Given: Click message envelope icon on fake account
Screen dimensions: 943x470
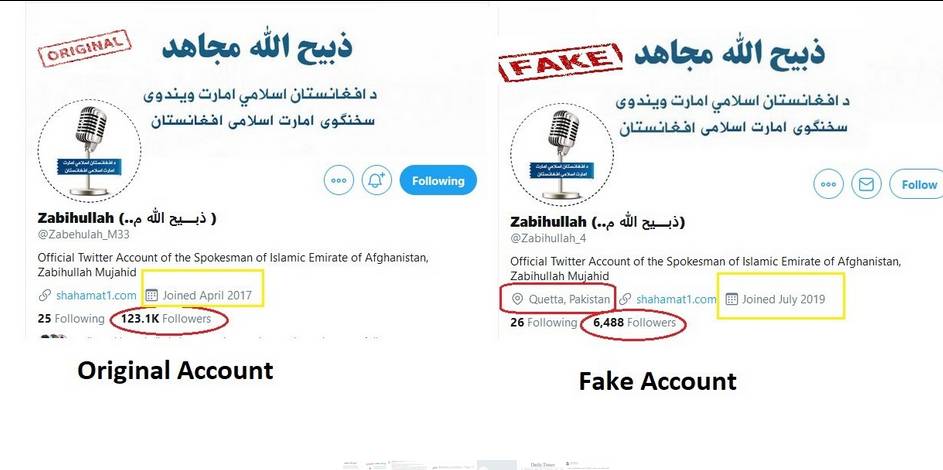Looking at the screenshot, I should pos(866,185).
